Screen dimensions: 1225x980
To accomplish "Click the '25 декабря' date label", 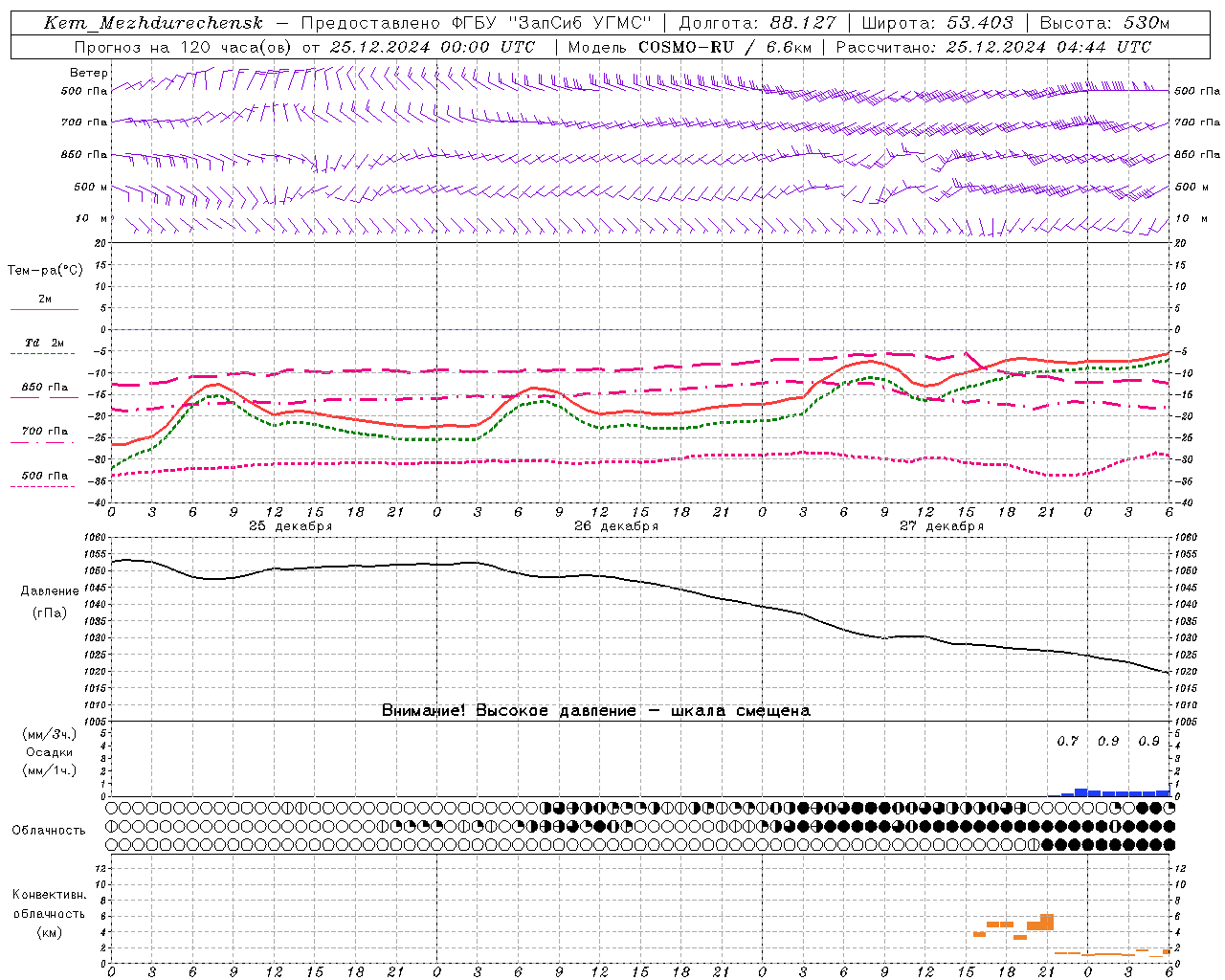I will pos(291,526).
